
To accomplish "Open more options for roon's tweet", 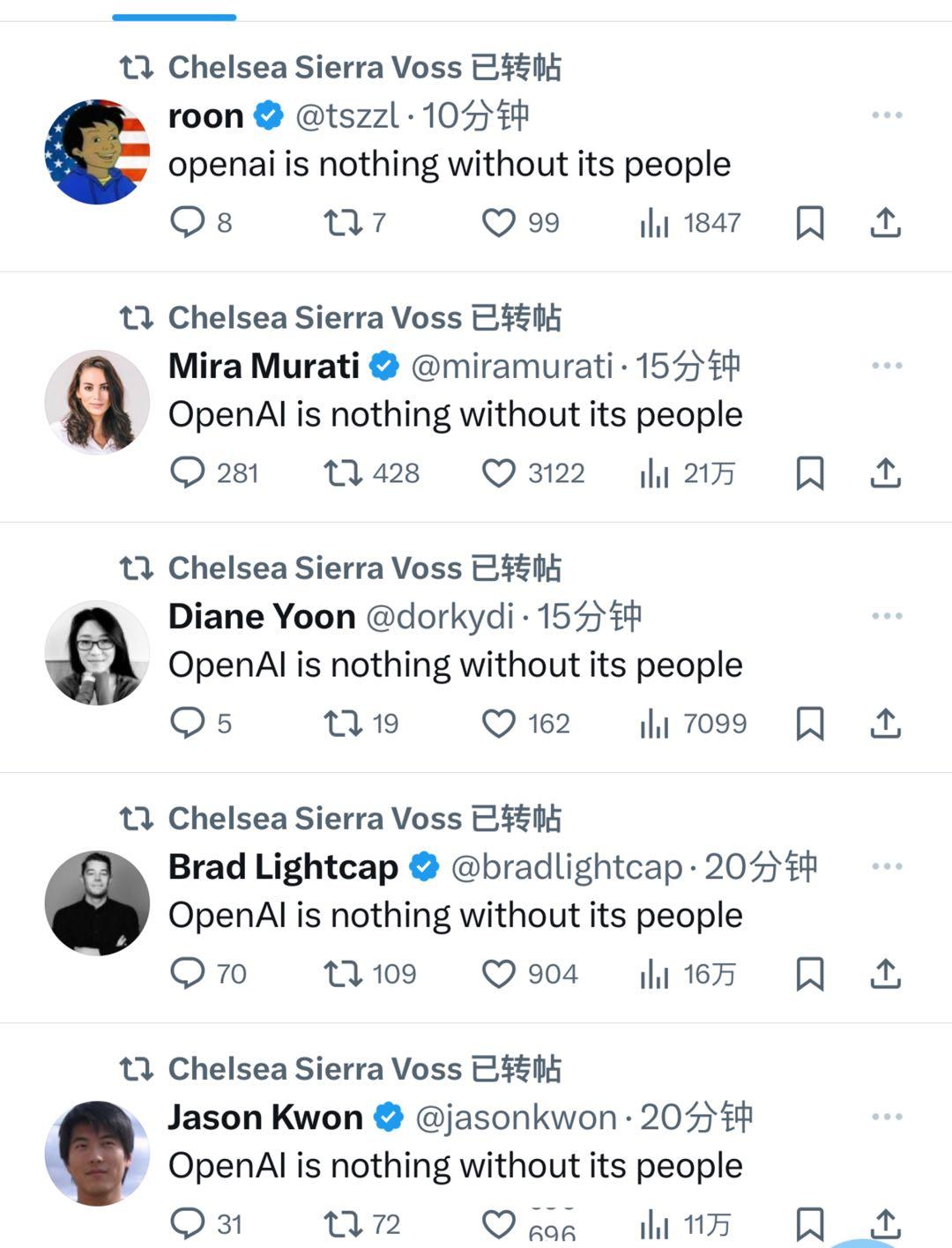I will [887, 115].
